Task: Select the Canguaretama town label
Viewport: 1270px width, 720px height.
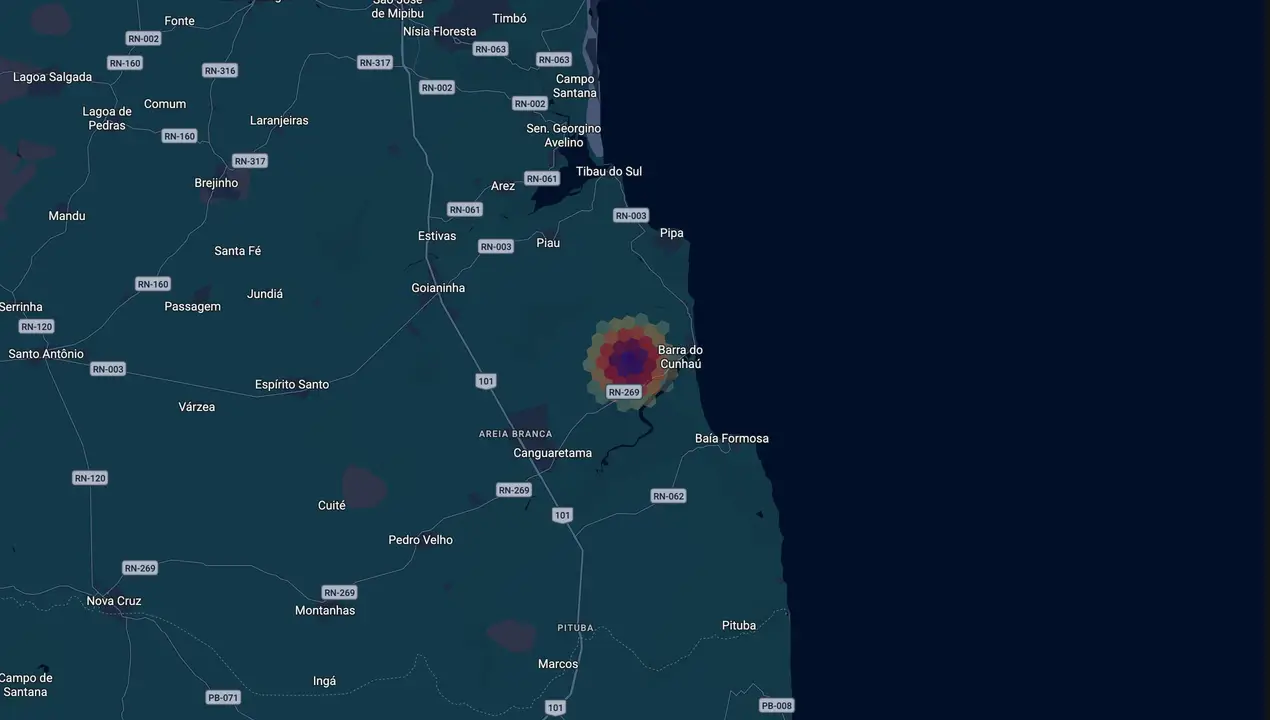Action: [x=552, y=453]
